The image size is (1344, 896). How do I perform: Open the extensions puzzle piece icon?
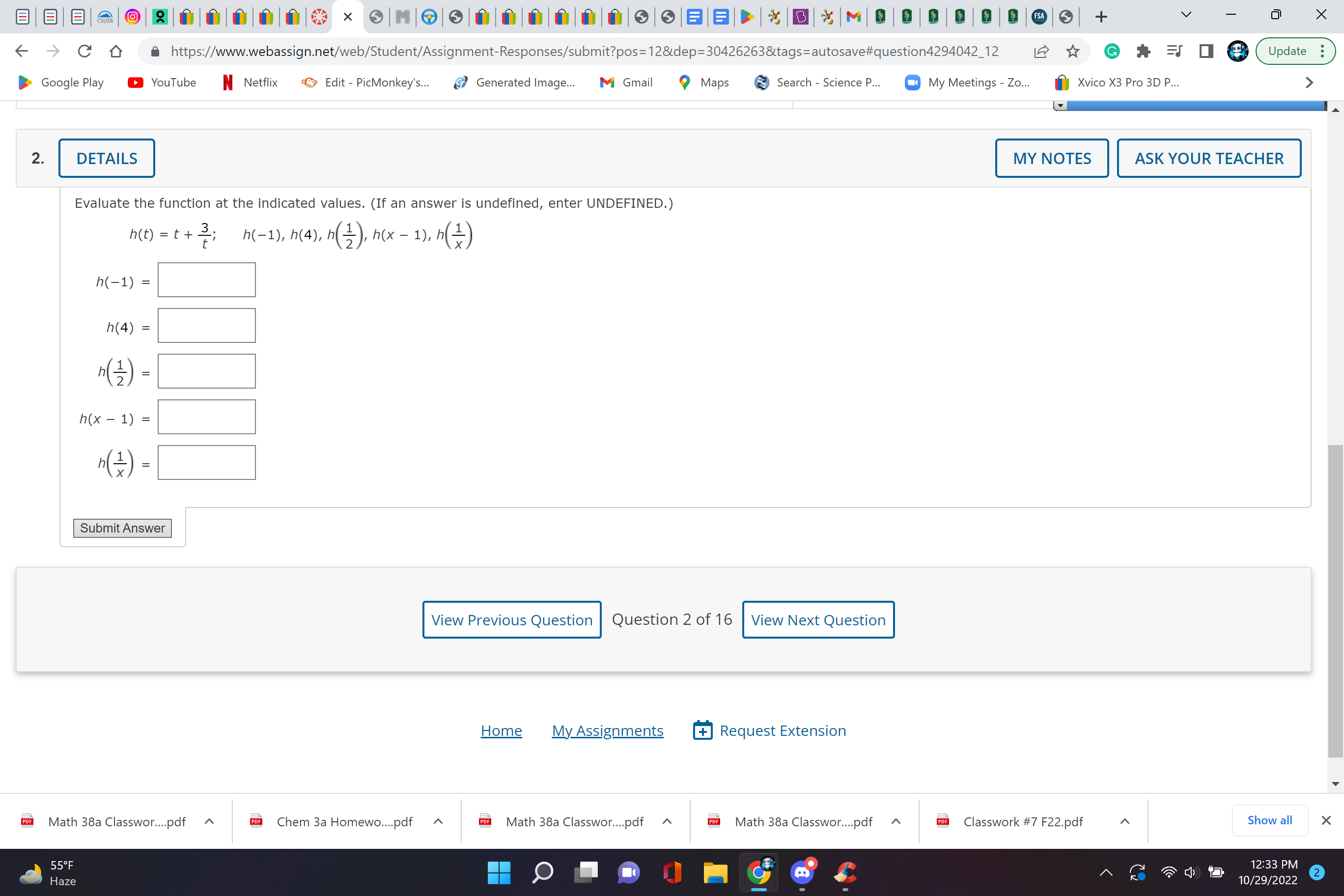pos(1143,52)
